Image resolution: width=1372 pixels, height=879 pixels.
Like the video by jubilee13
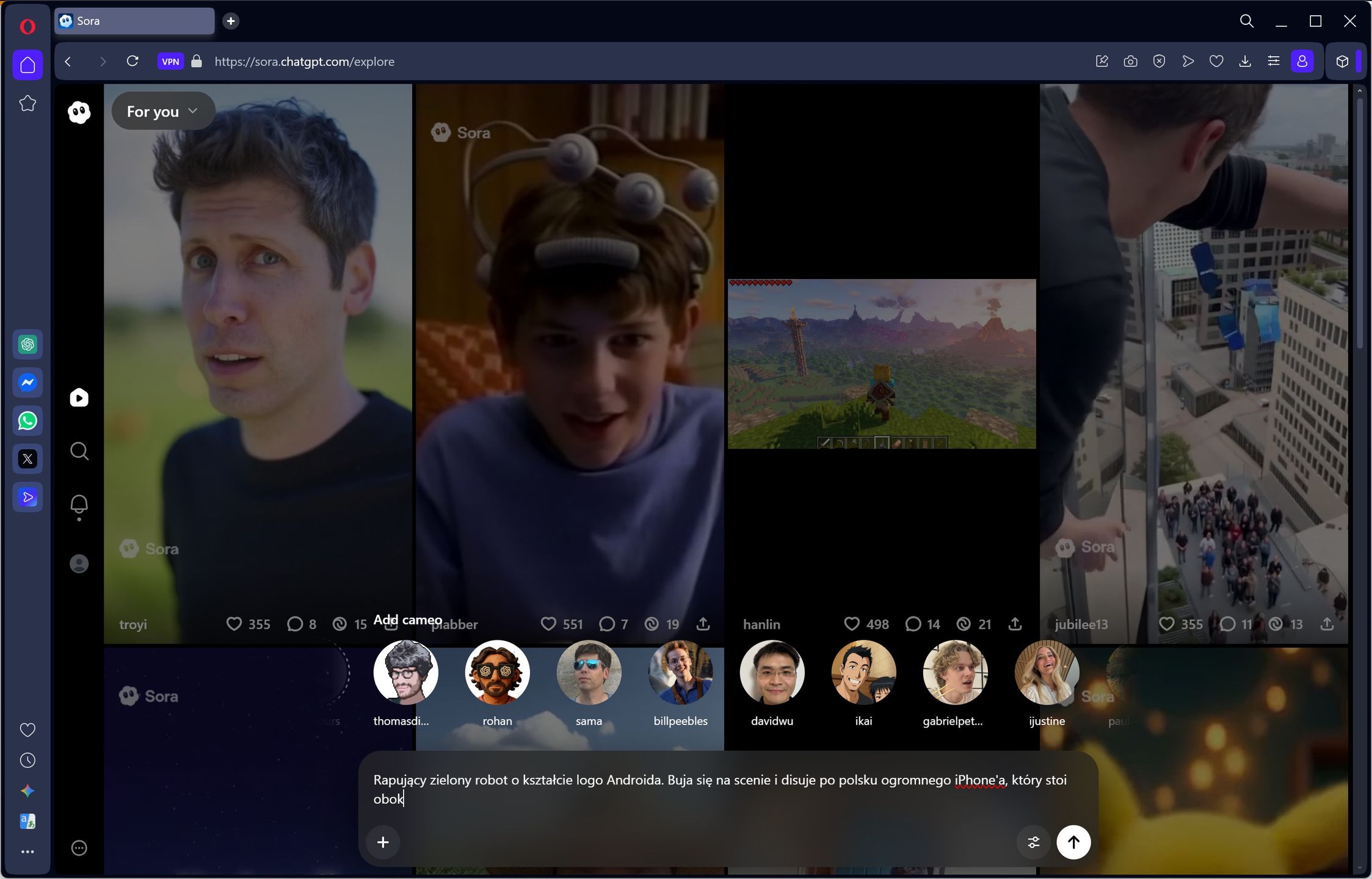(1167, 624)
